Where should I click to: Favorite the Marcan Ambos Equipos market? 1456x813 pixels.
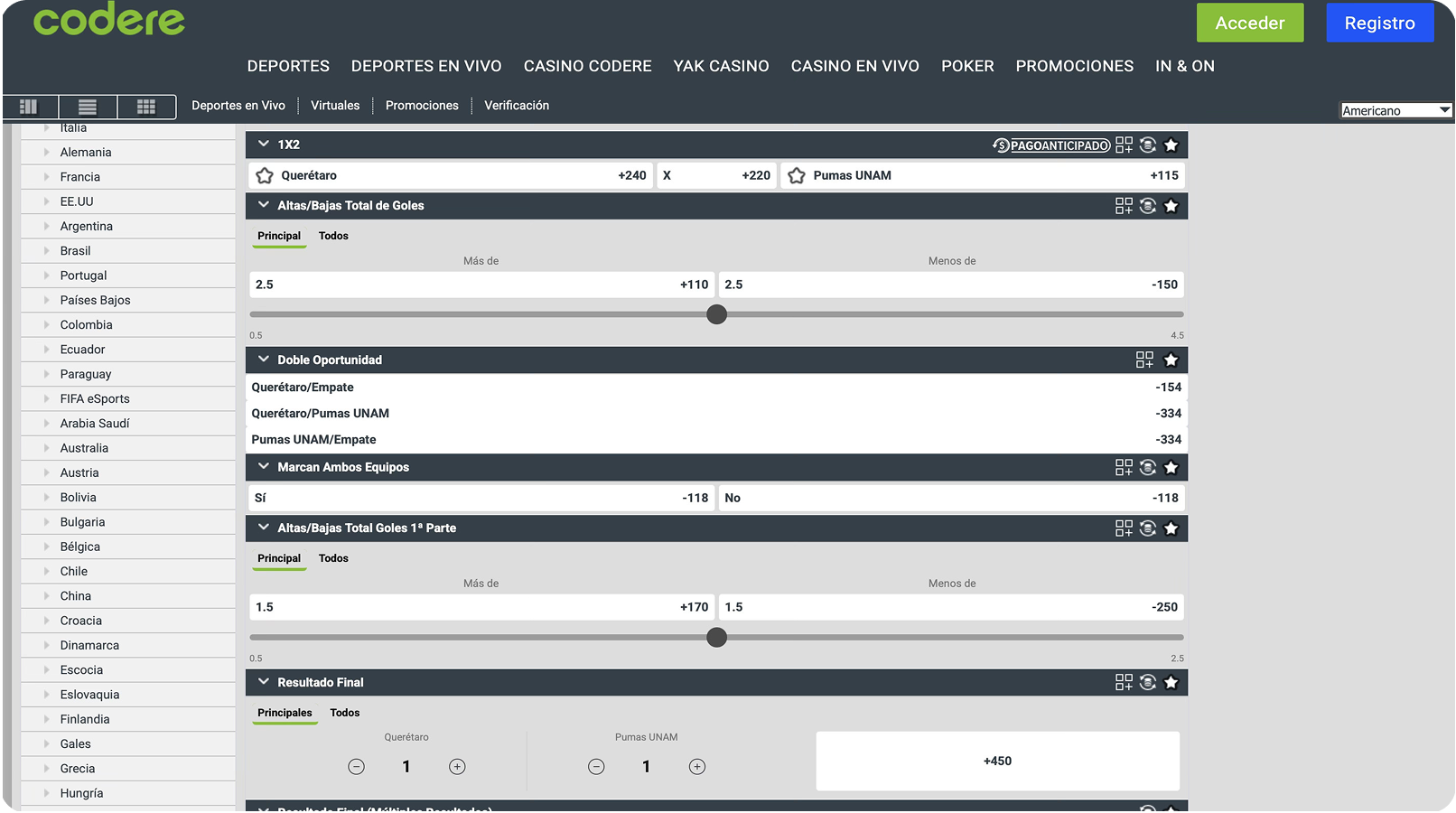pos(1171,467)
